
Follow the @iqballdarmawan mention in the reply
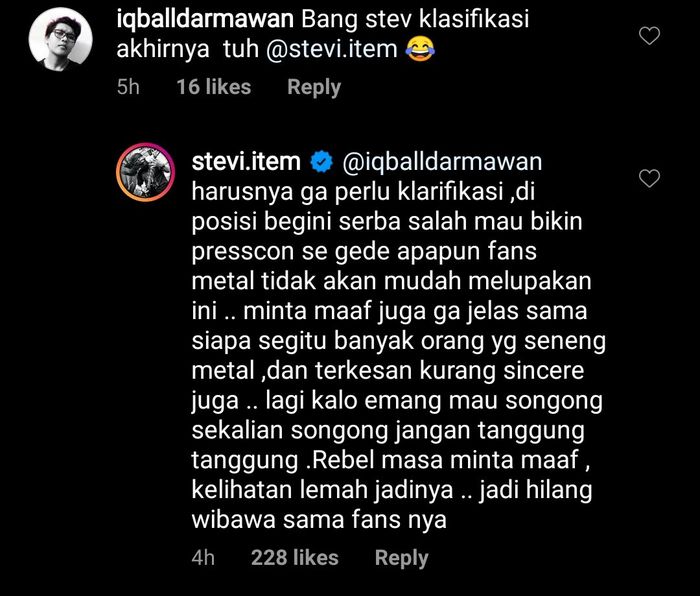tap(442, 162)
